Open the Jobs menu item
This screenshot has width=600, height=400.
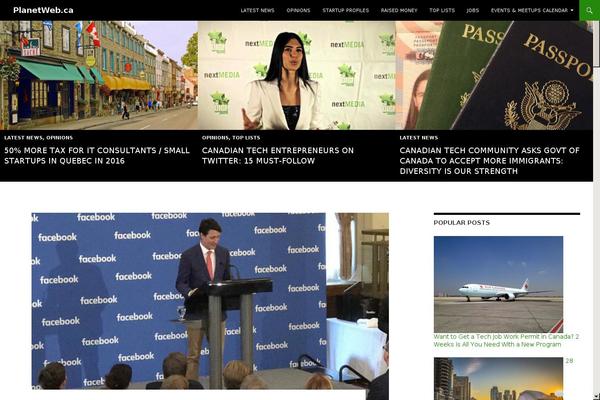click(473, 10)
